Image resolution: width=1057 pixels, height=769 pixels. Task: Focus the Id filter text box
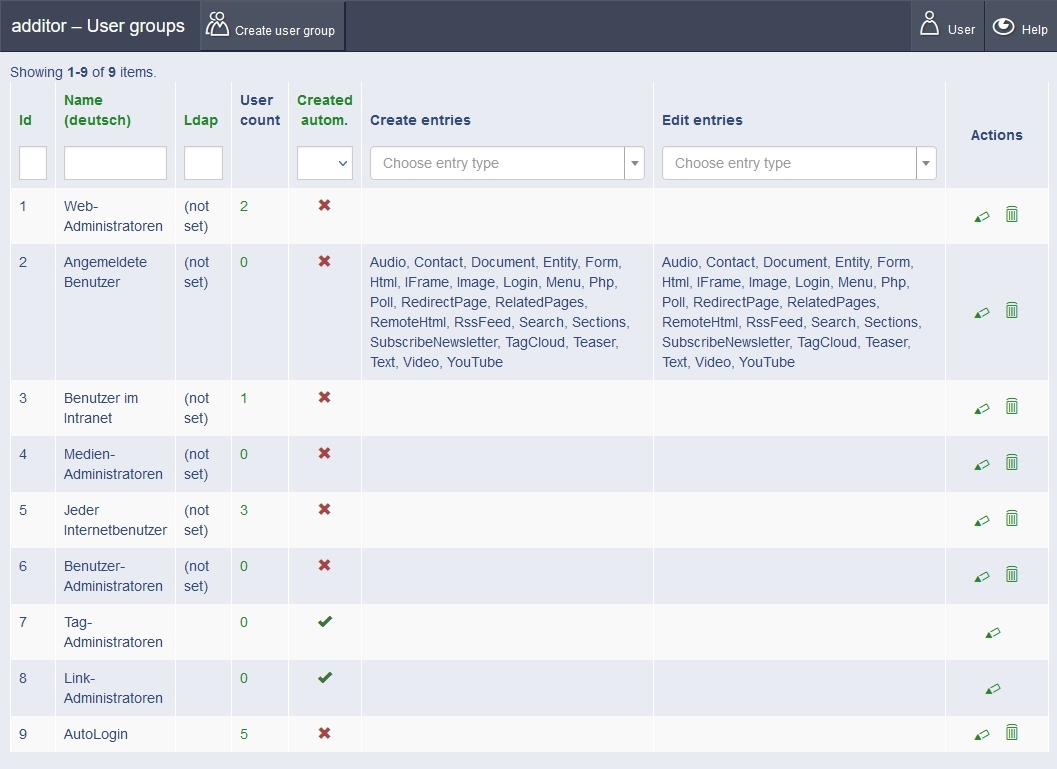pos(33,163)
